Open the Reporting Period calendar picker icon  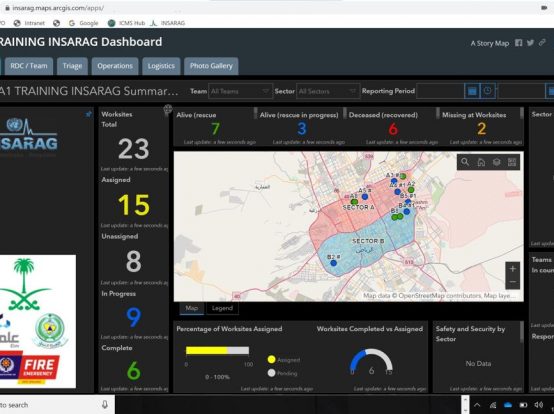point(472,91)
